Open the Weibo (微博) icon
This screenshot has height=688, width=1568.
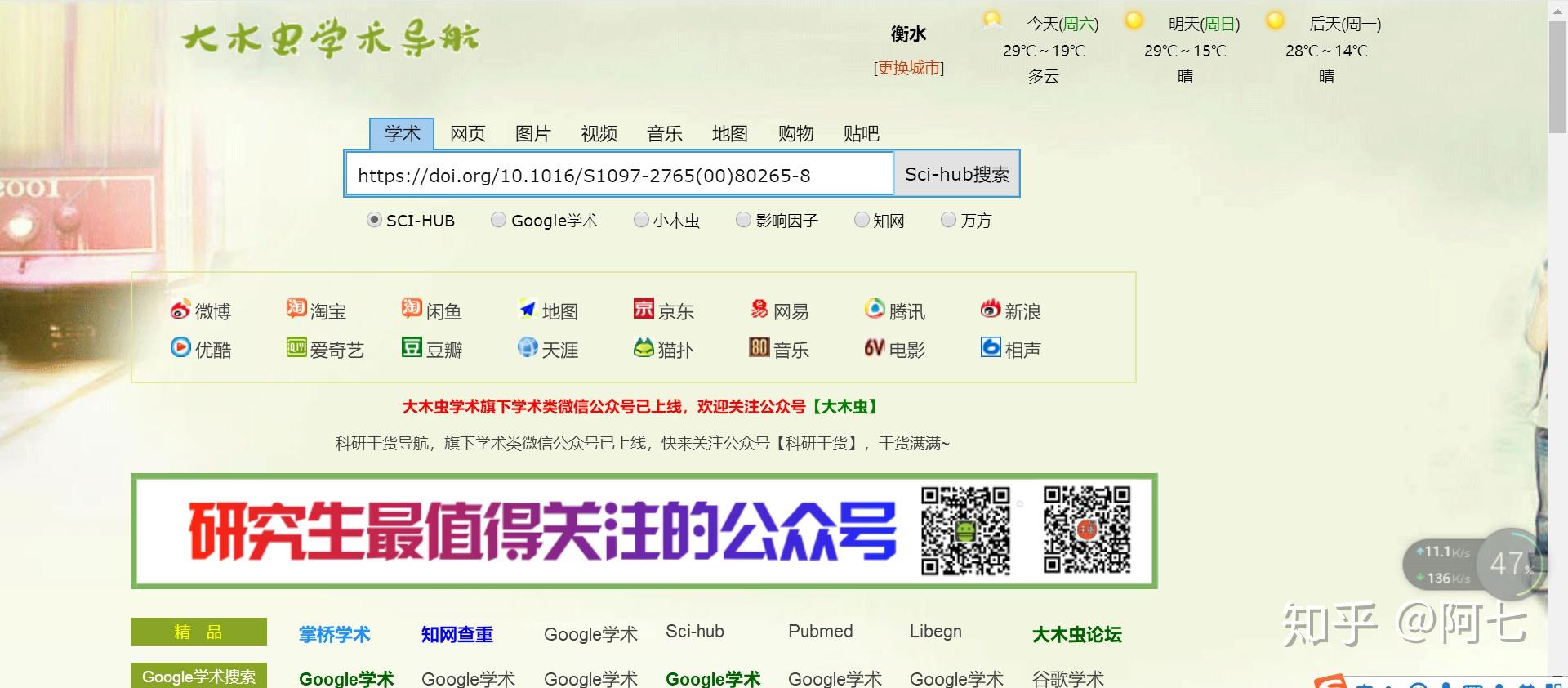point(180,310)
